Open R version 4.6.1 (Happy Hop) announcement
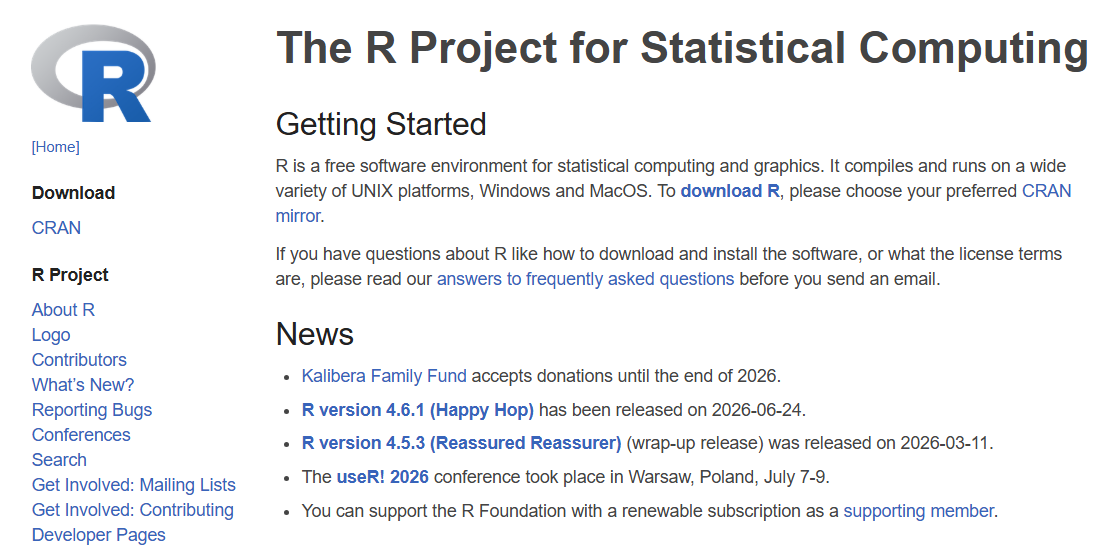 (418, 410)
